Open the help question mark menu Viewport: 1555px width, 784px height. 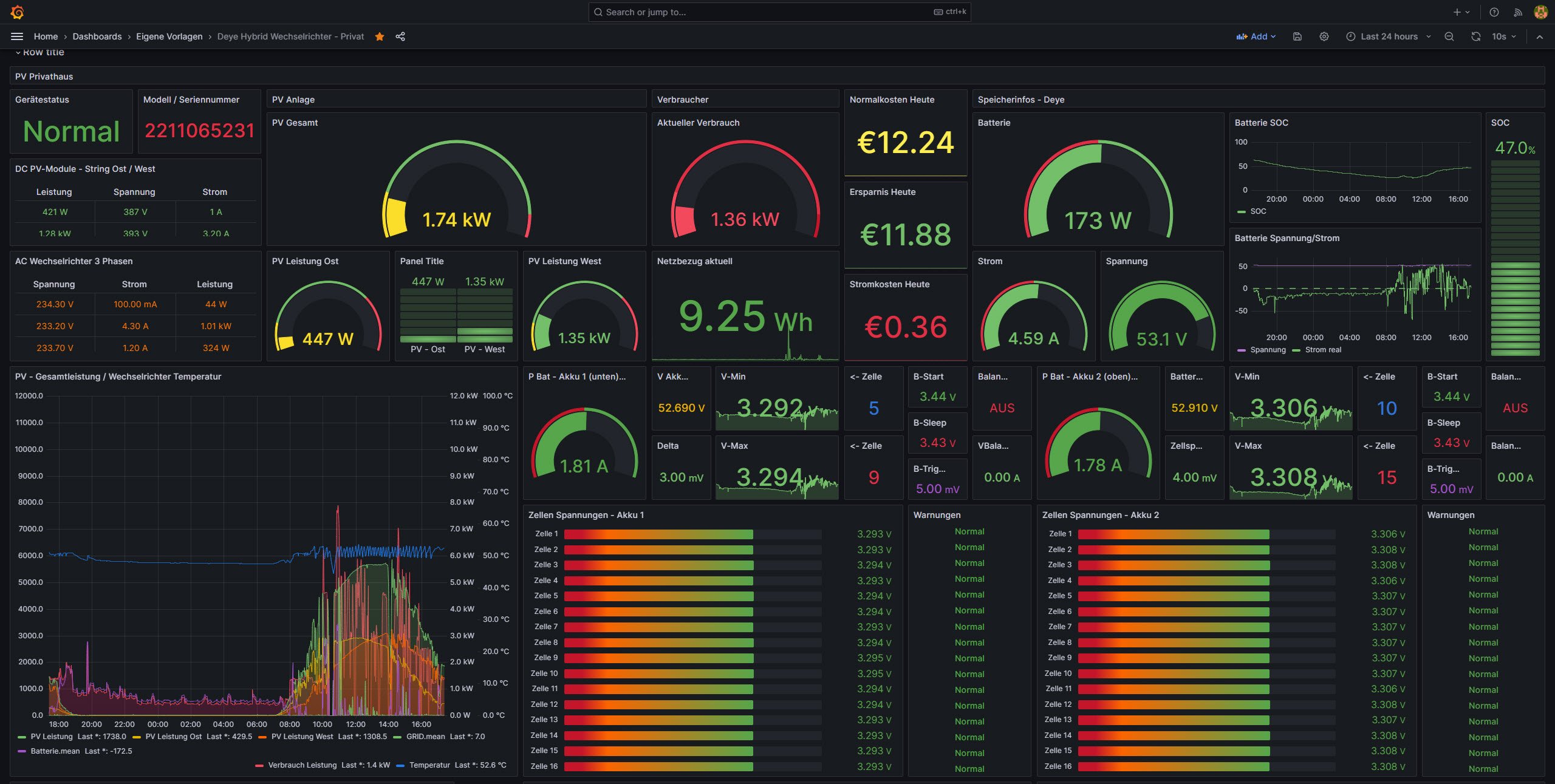(1494, 12)
